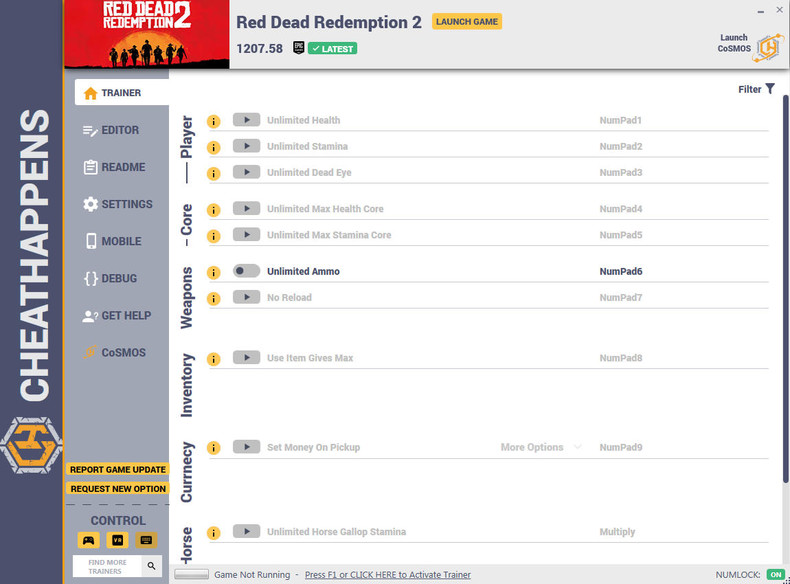Open info for Unlimited Dead Eye

[214, 174]
